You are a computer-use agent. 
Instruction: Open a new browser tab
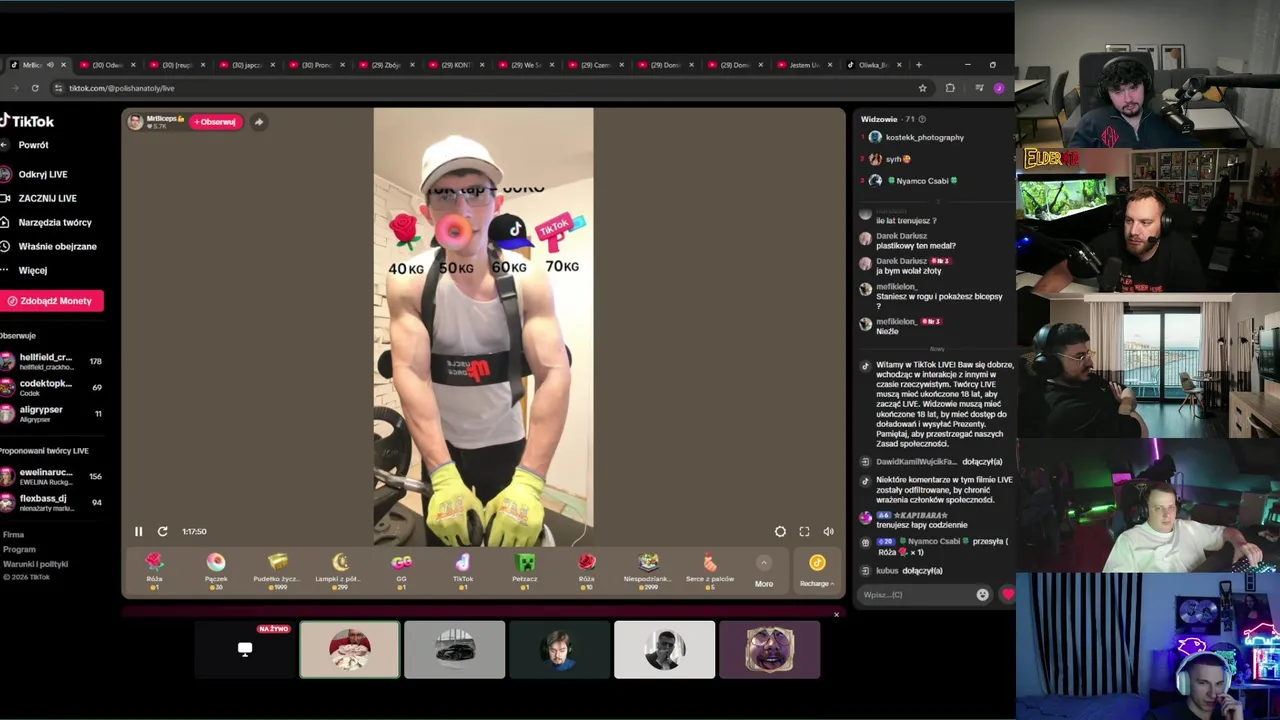click(919, 65)
